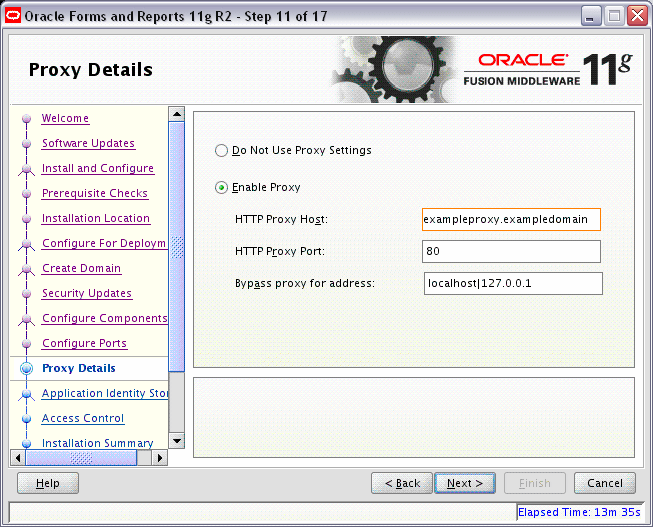Click the Help button
Viewport: 653px width, 527px height.
48,483
